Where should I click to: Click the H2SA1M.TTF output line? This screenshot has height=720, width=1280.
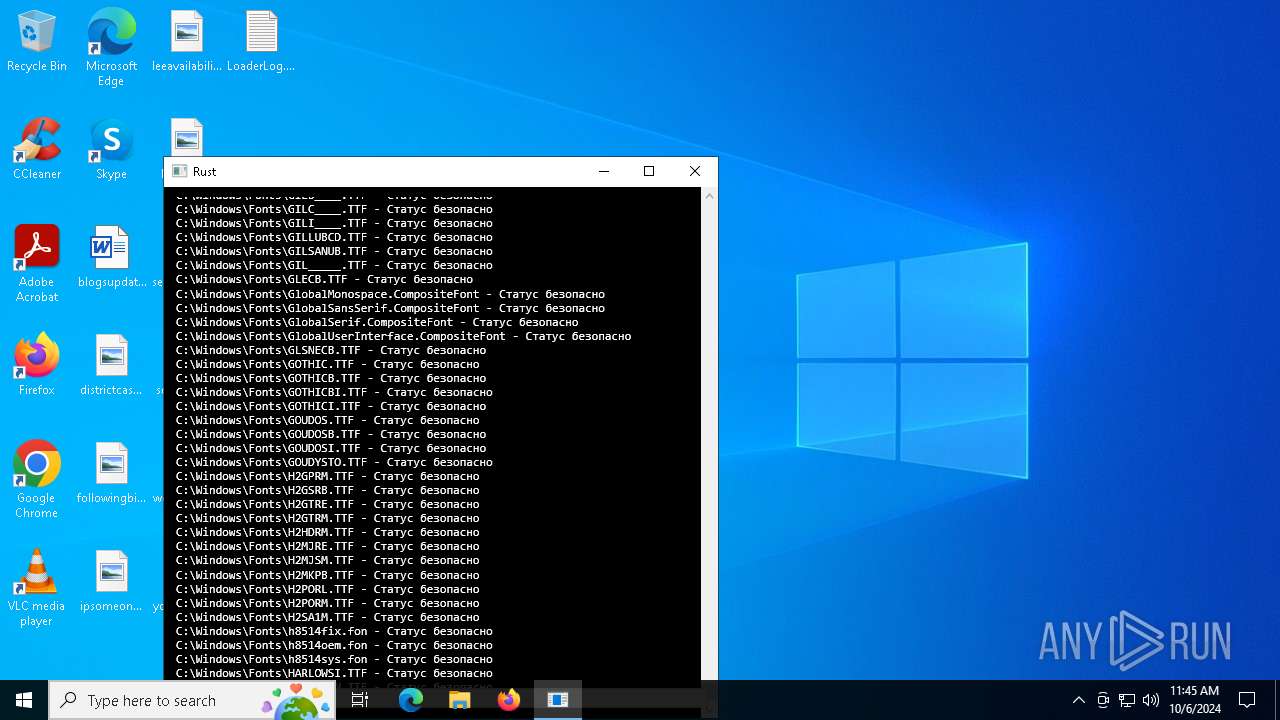pos(327,617)
